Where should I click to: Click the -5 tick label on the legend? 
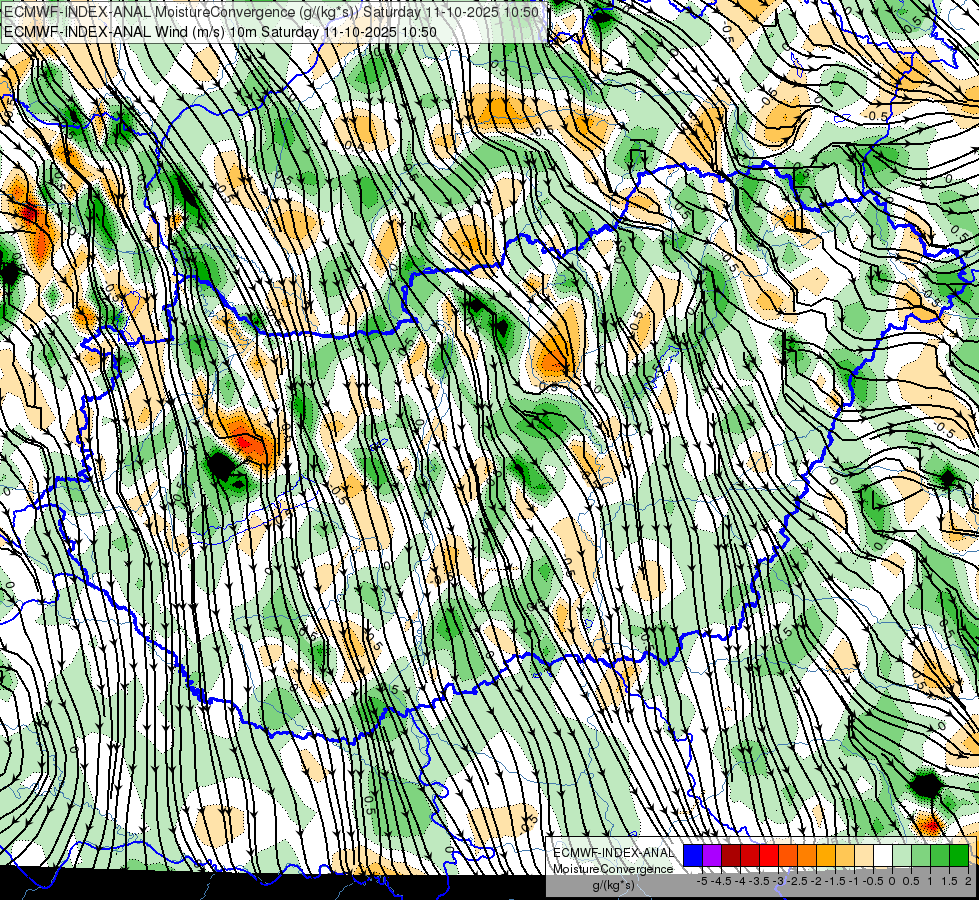(x=702, y=881)
